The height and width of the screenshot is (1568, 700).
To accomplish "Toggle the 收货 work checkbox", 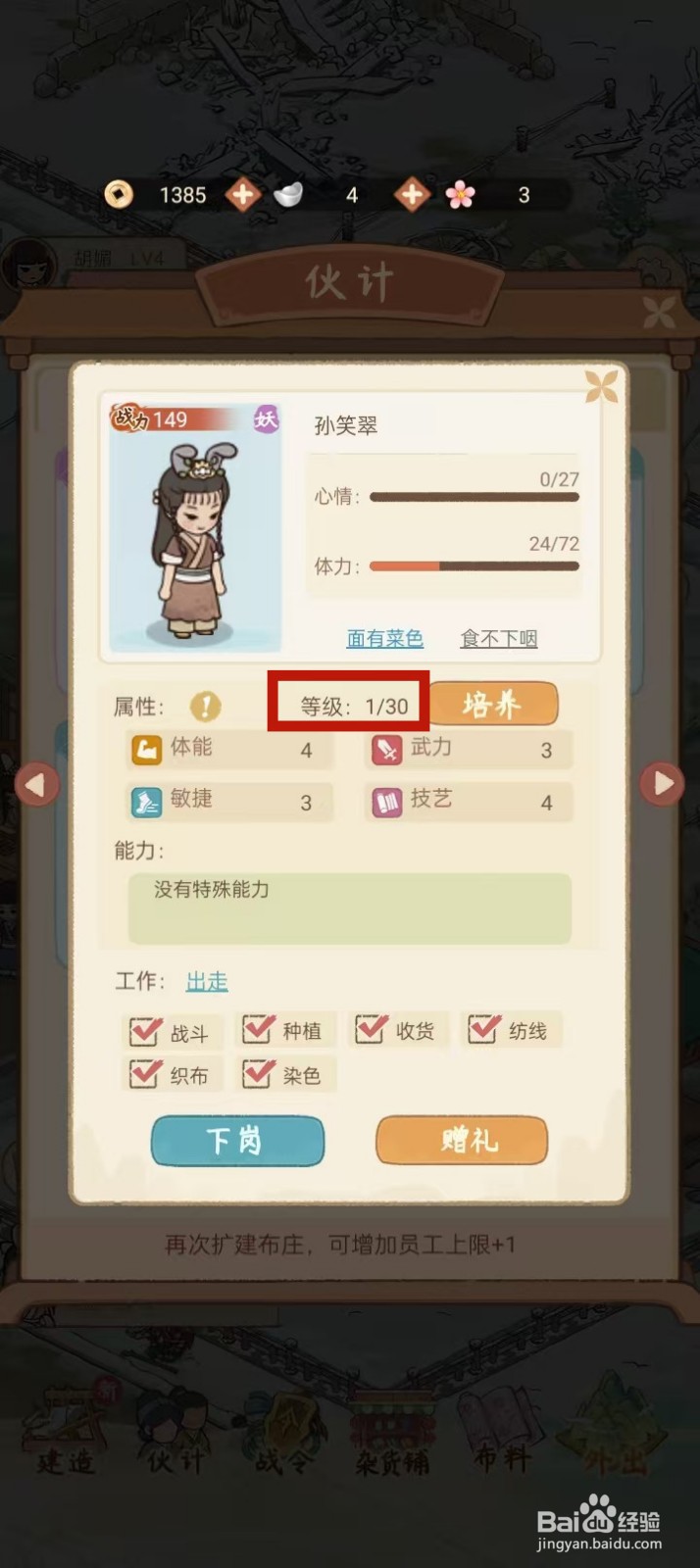I will [371, 1029].
